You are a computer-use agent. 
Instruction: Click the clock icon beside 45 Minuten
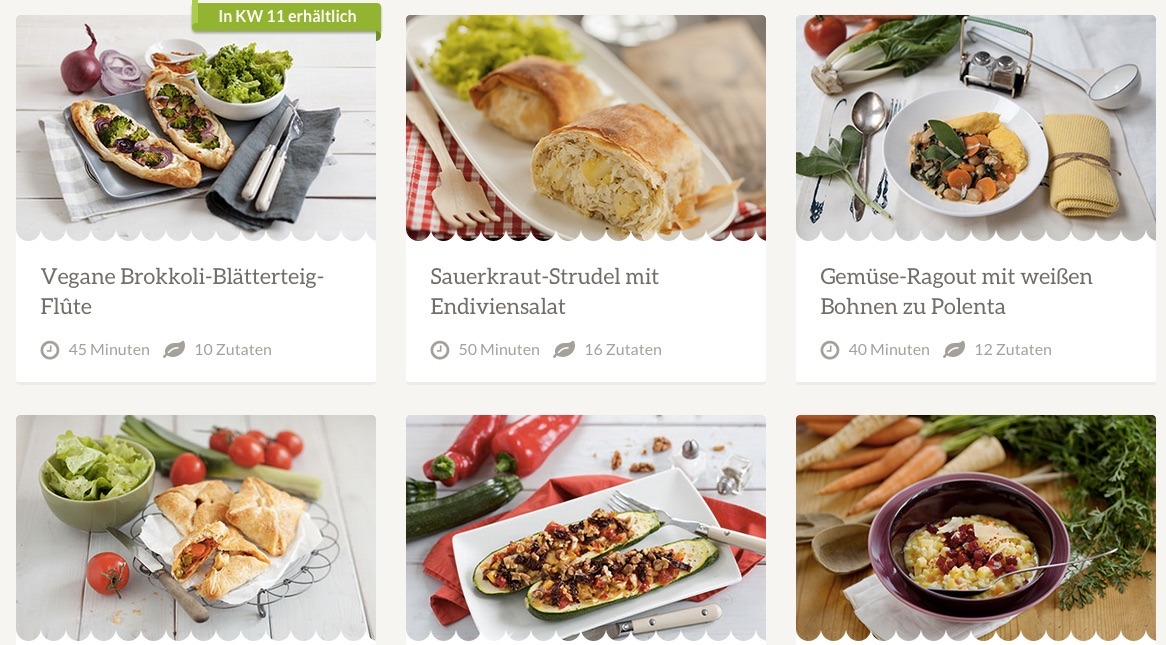(50, 350)
